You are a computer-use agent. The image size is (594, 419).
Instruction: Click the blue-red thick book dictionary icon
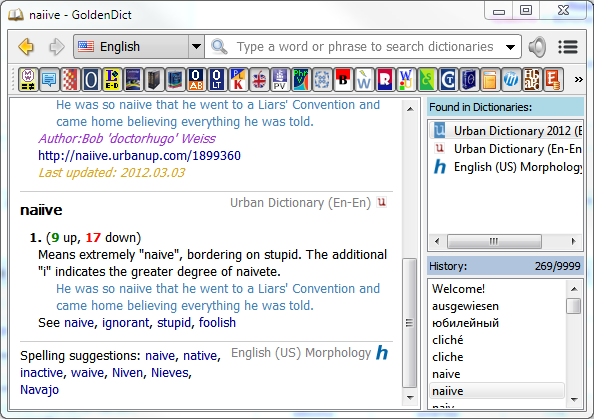coord(175,80)
